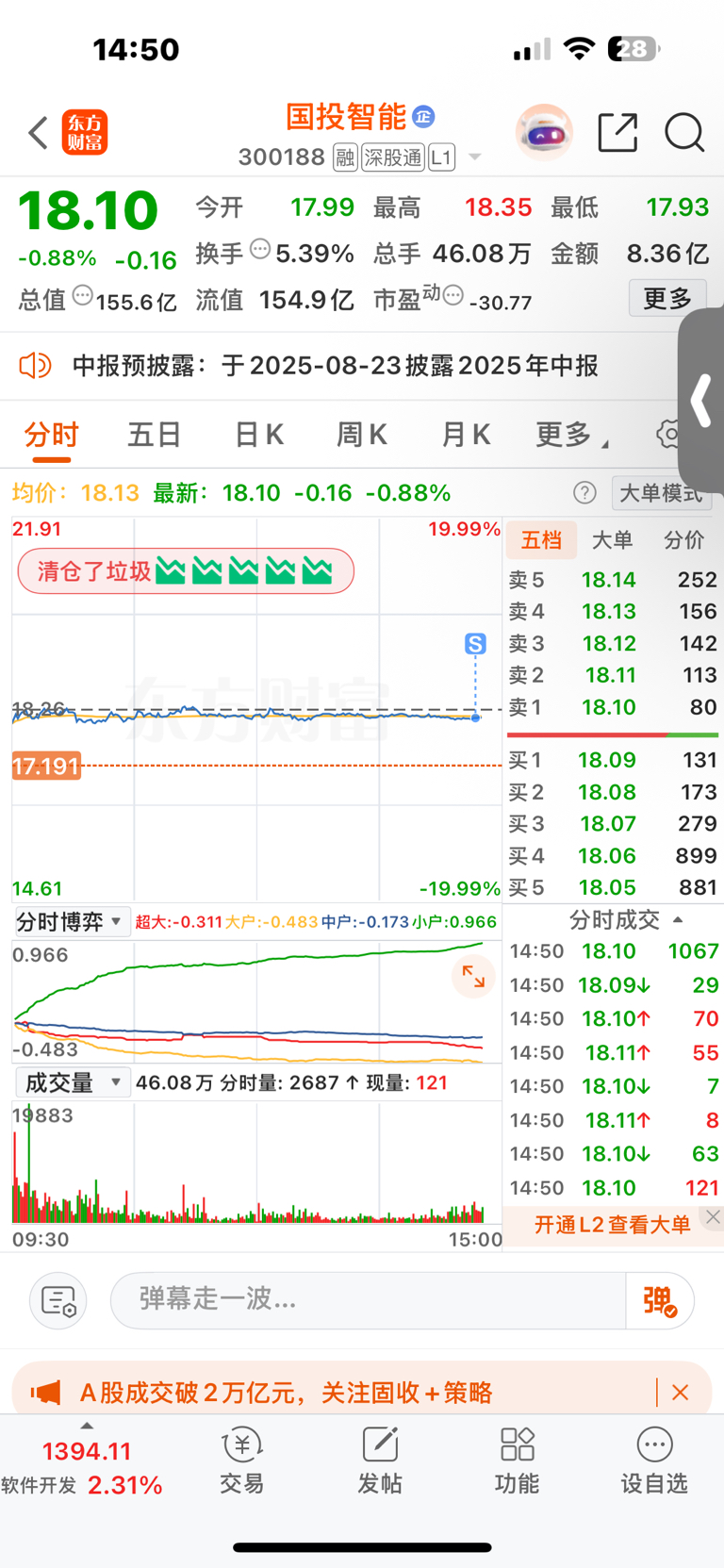Open the comment list icon
This screenshot has width=724, height=1568.
click(58, 1301)
